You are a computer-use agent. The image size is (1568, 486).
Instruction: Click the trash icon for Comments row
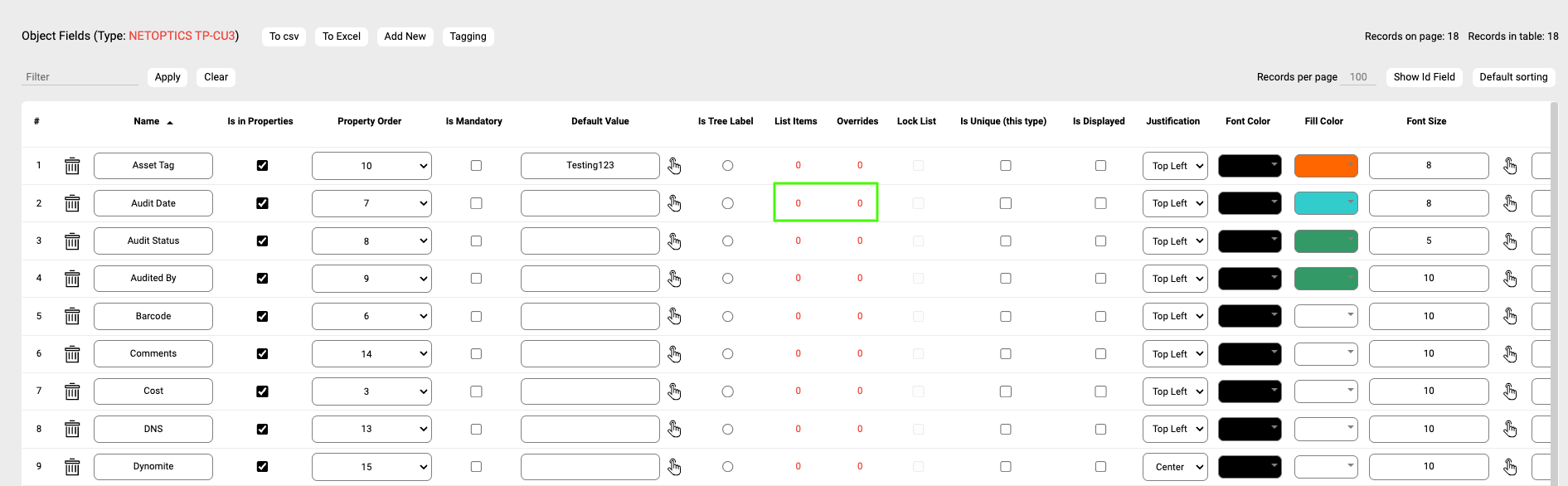click(x=72, y=354)
